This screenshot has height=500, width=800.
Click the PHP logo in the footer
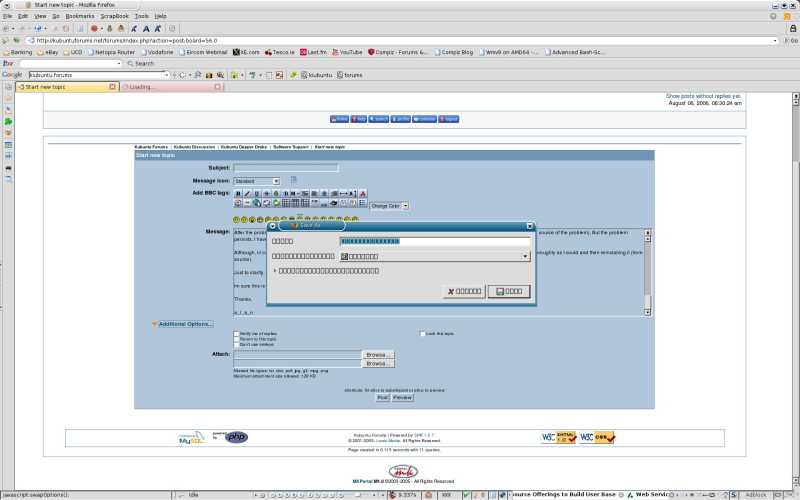click(x=236, y=437)
